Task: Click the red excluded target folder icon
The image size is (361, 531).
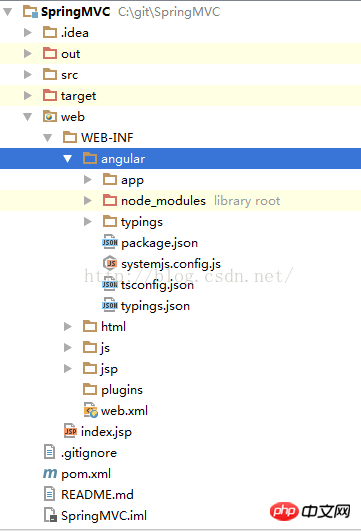Action: (50, 95)
